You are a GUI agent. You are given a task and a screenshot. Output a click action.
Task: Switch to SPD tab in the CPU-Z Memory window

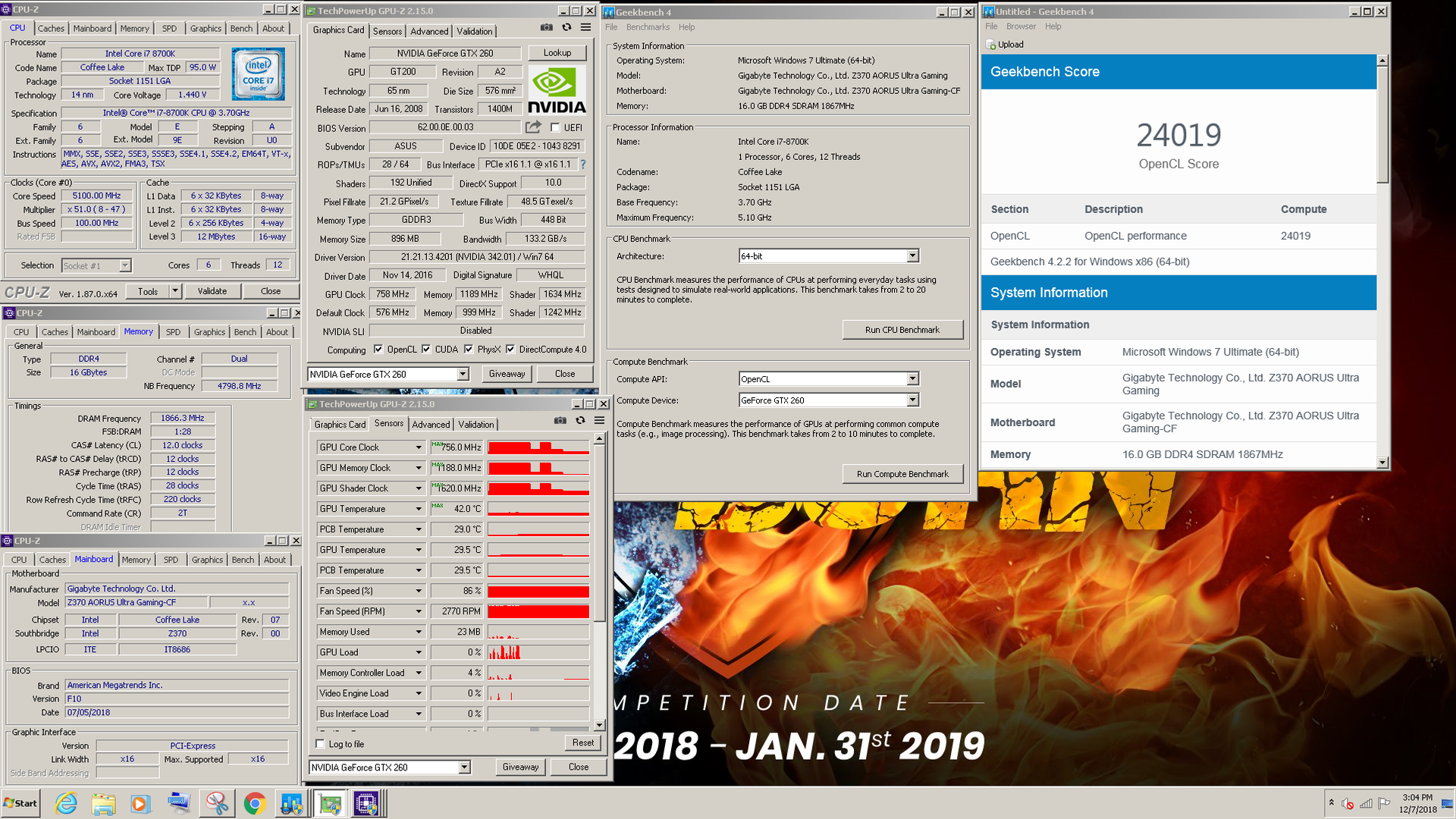(173, 332)
